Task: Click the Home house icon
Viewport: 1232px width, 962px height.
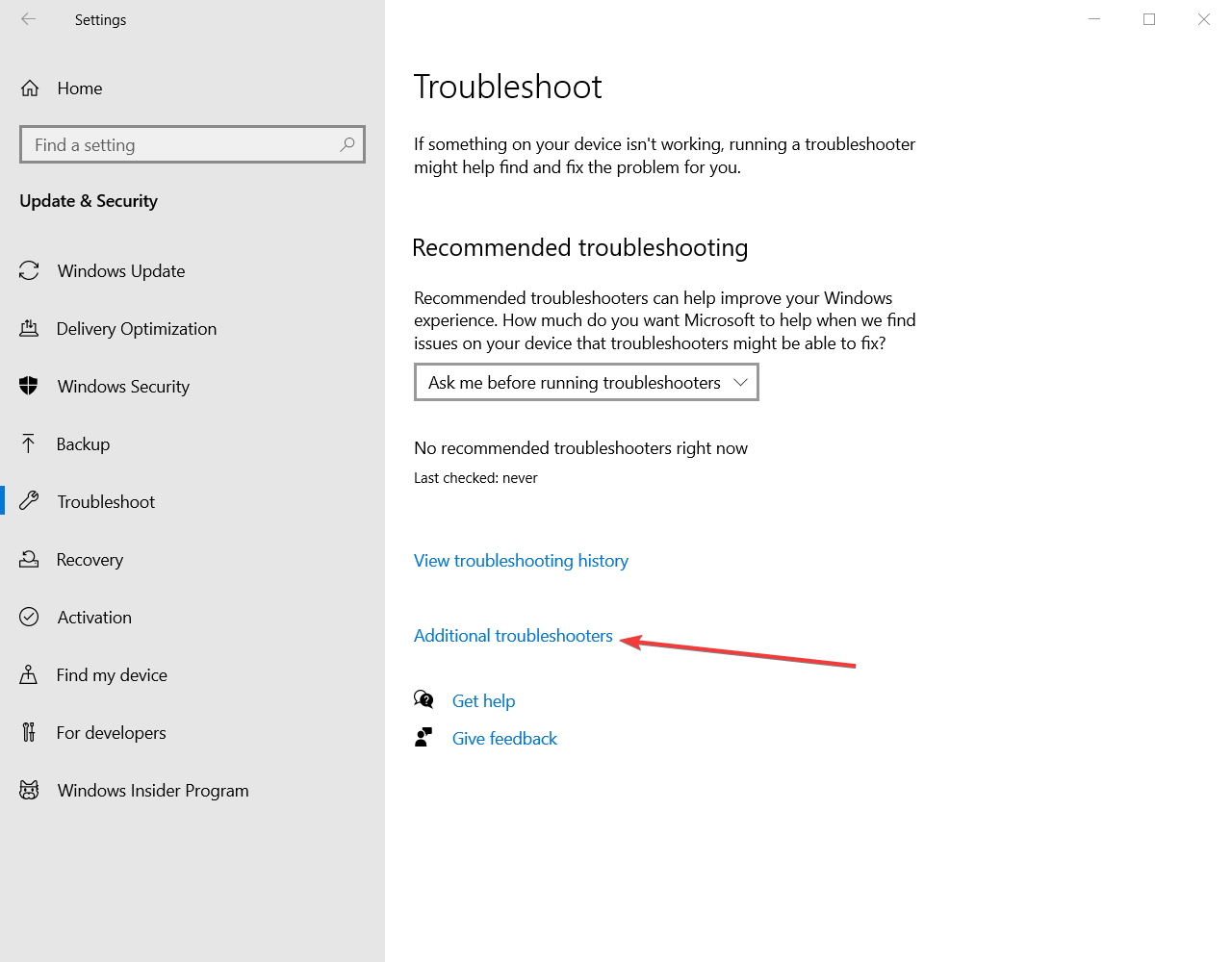Action: (30, 89)
